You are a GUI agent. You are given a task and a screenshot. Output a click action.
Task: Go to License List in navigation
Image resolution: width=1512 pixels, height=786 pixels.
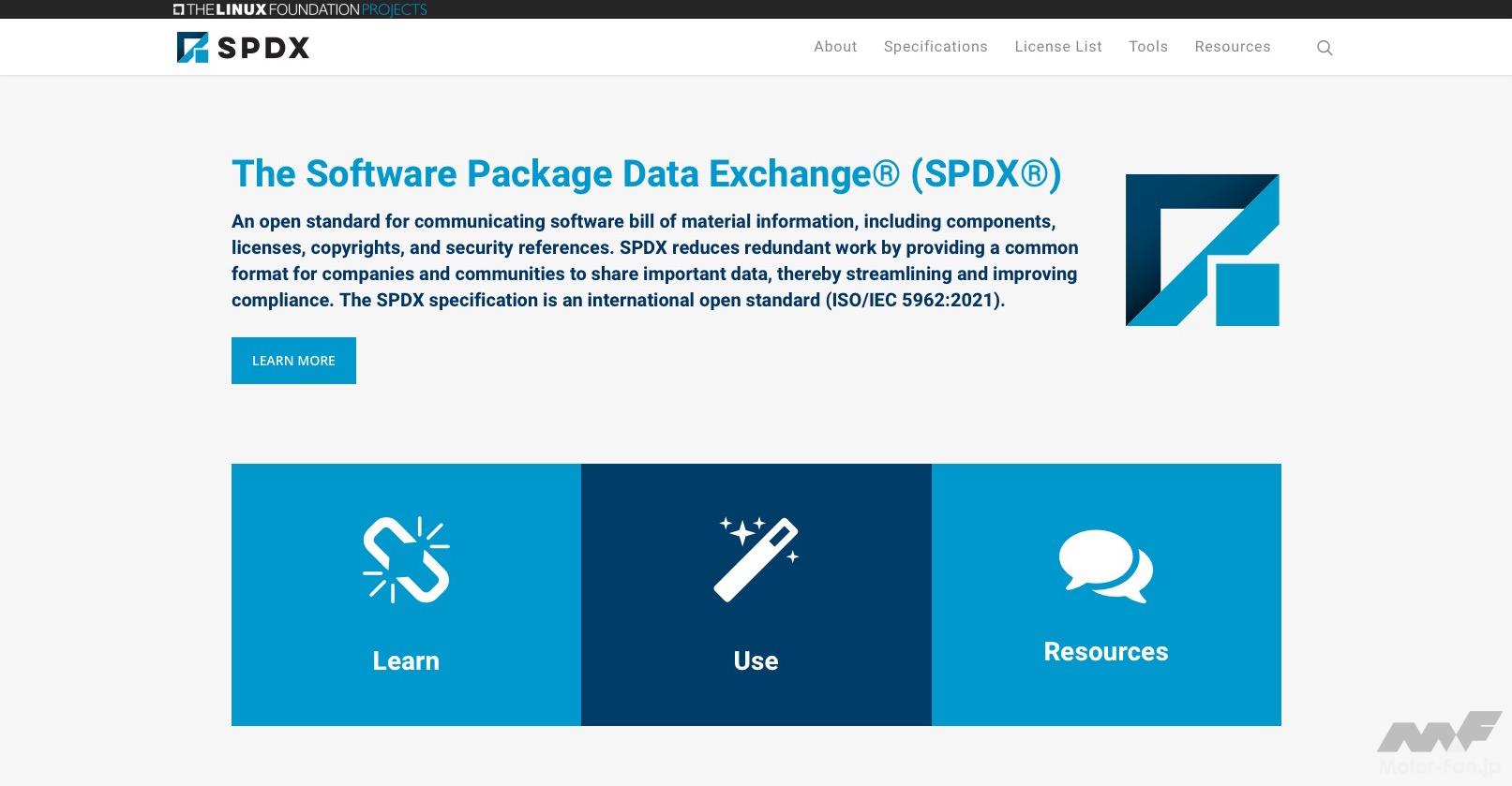pyautogui.click(x=1058, y=47)
